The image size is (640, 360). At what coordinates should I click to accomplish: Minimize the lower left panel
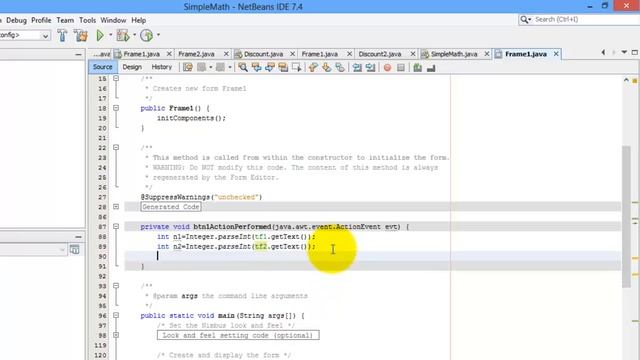pyautogui.click(x=78, y=237)
